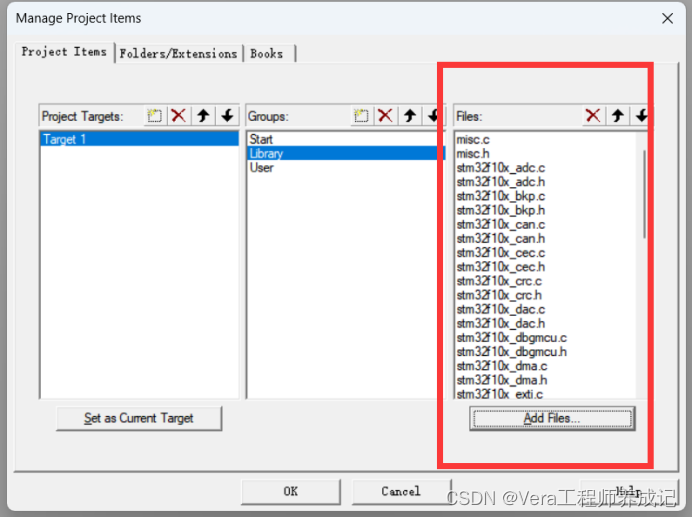Move the Project Target up
This screenshot has height=517, width=692.
click(x=203, y=116)
